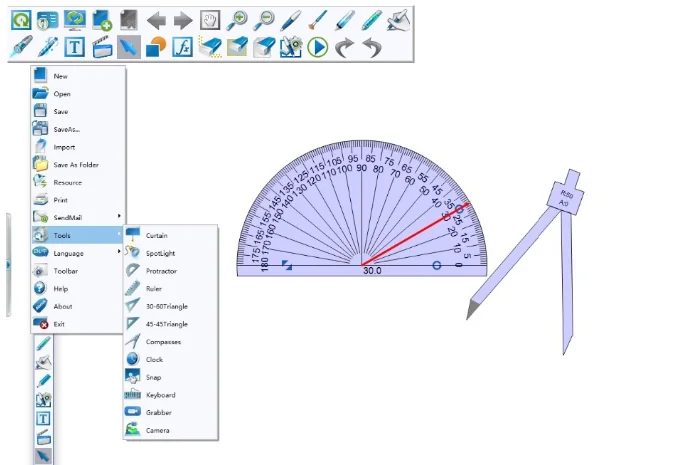Select the arrow pointer tool in top toolbar
675x465 pixels.
[129, 47]
